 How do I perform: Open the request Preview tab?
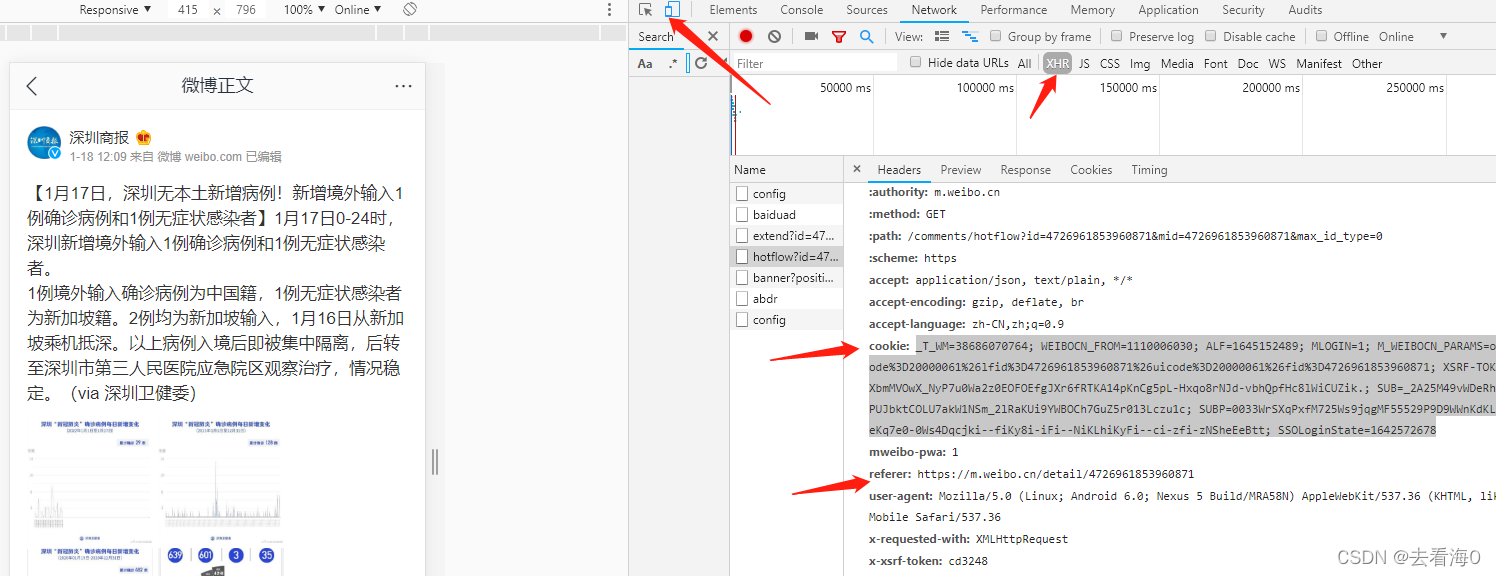(x=961, y=170)
